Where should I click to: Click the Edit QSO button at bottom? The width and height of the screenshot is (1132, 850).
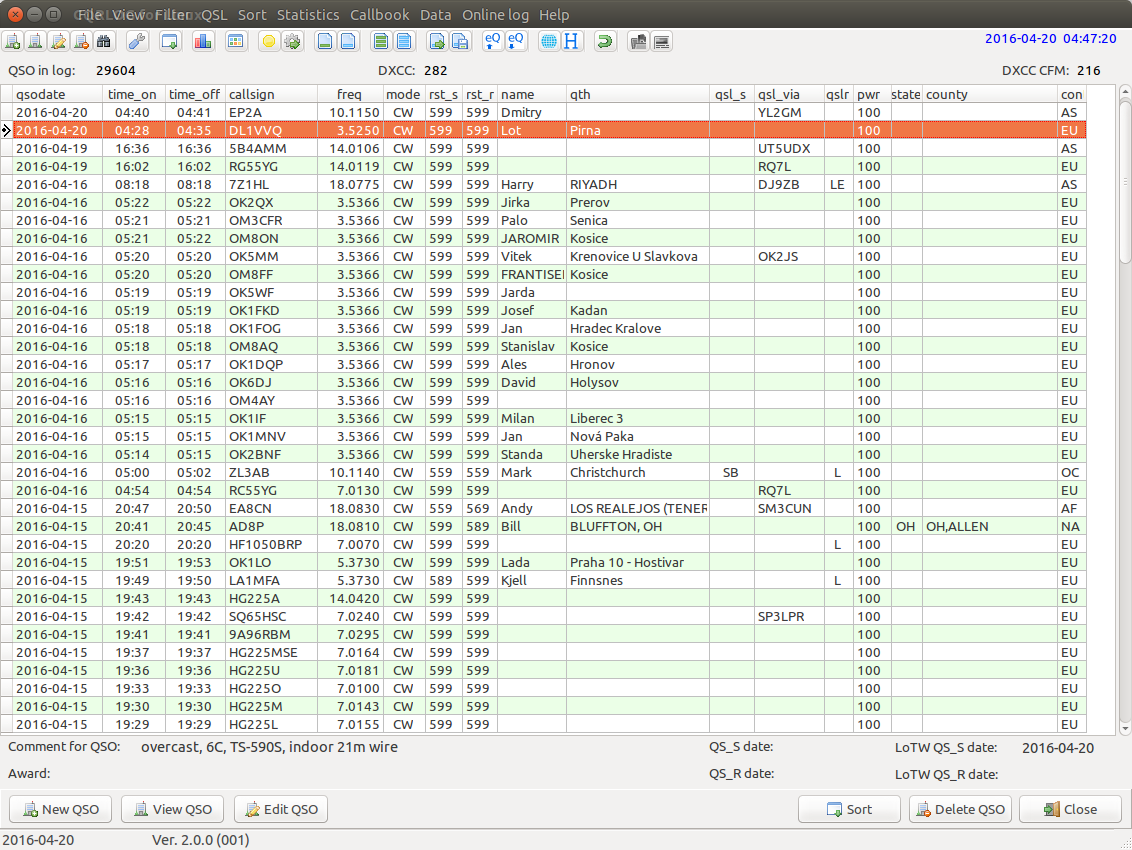tap(281, 809)
